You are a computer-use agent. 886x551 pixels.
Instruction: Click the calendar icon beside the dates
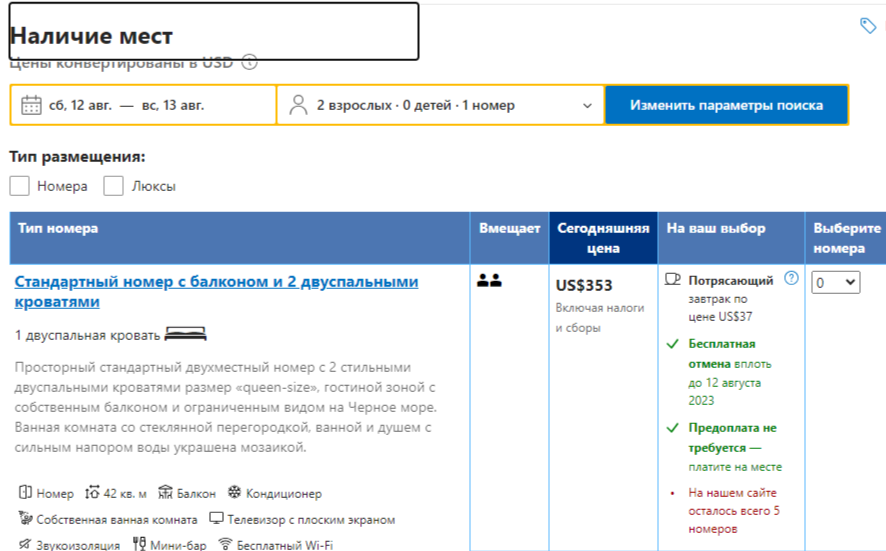coord(31,105)
